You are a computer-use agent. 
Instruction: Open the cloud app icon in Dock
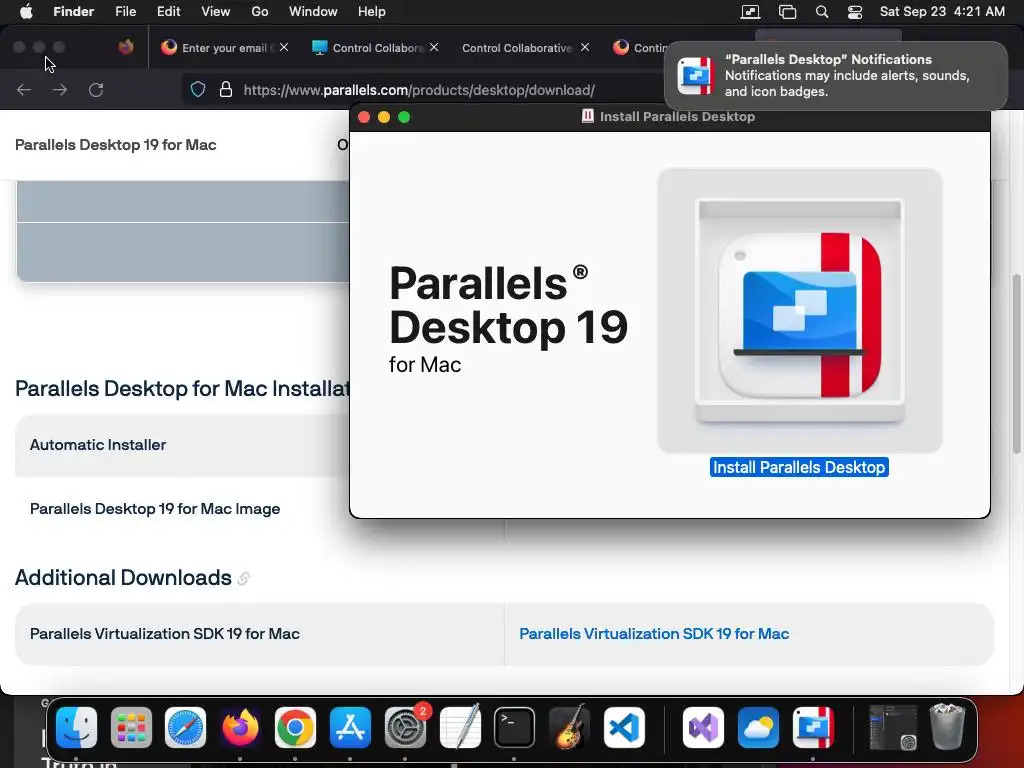coord(758,728)
